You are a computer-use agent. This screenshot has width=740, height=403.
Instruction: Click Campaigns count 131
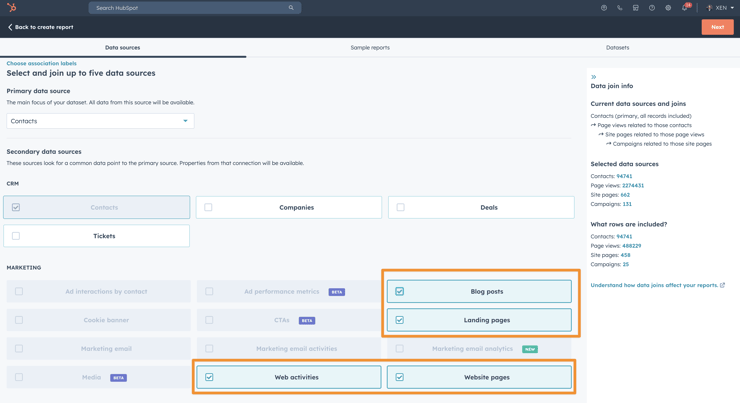[x=627, y=204]
